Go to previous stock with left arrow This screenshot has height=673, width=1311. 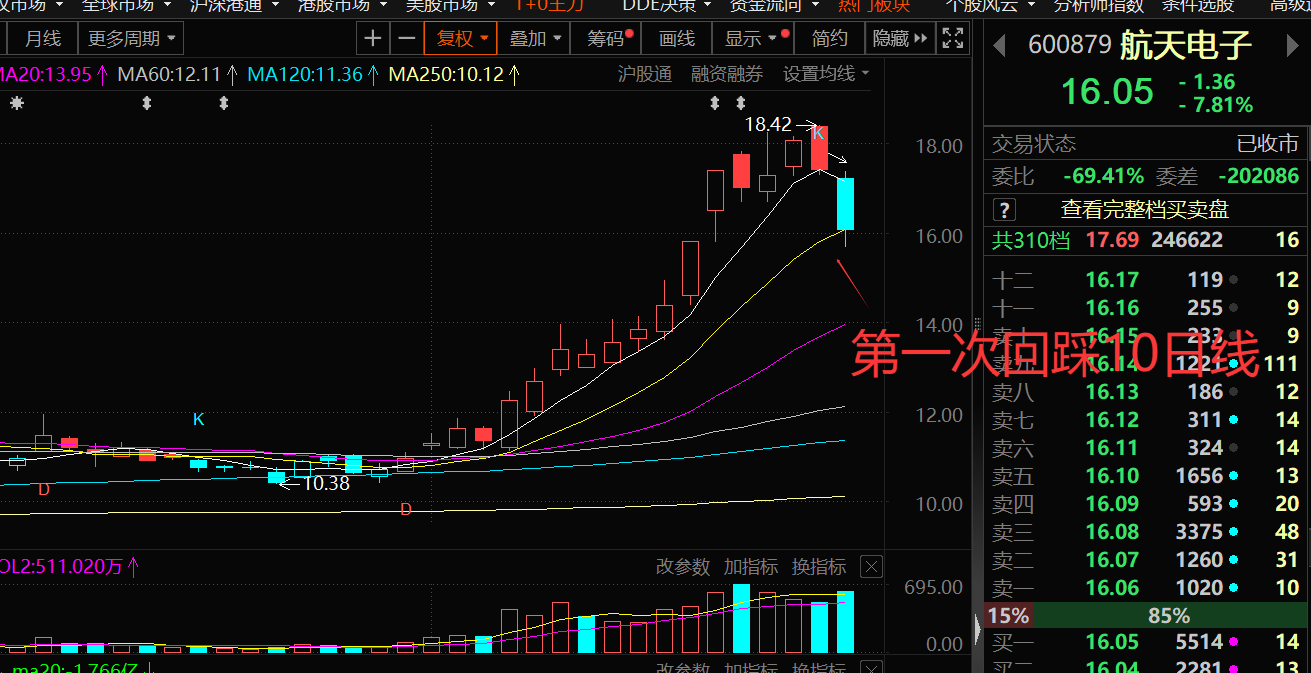(x=998, y=45)
